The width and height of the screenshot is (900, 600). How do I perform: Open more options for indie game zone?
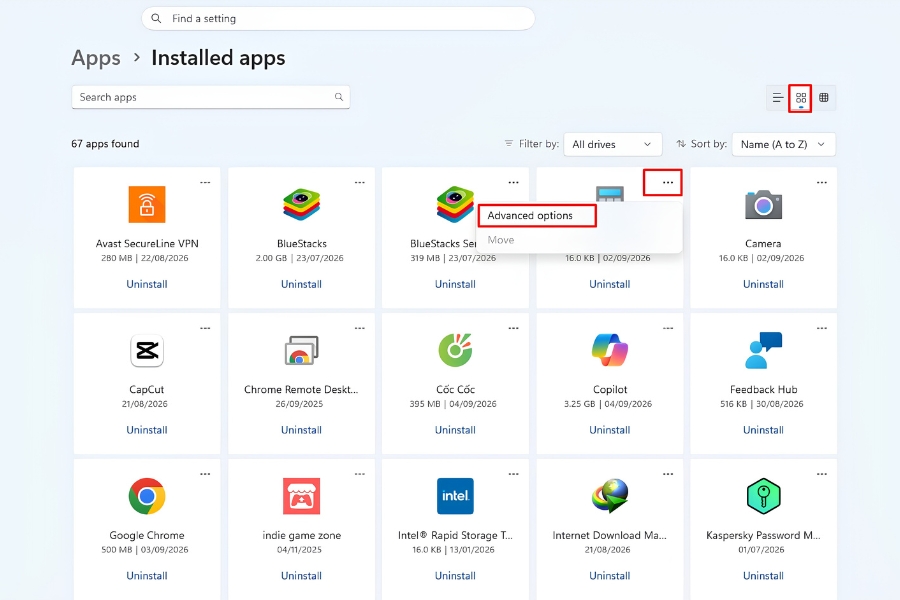pos(359,474)
